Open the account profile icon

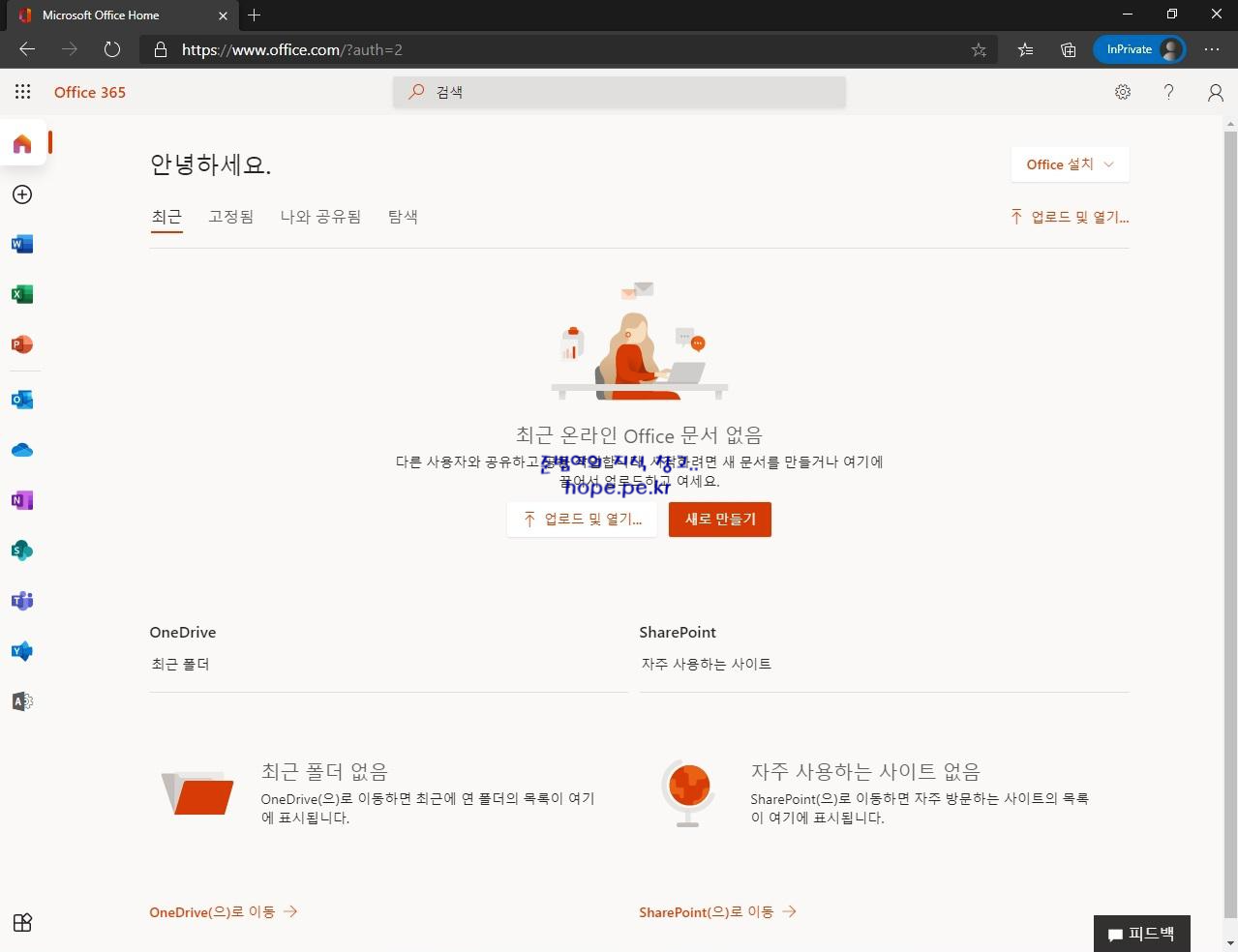coord(1216,92)
